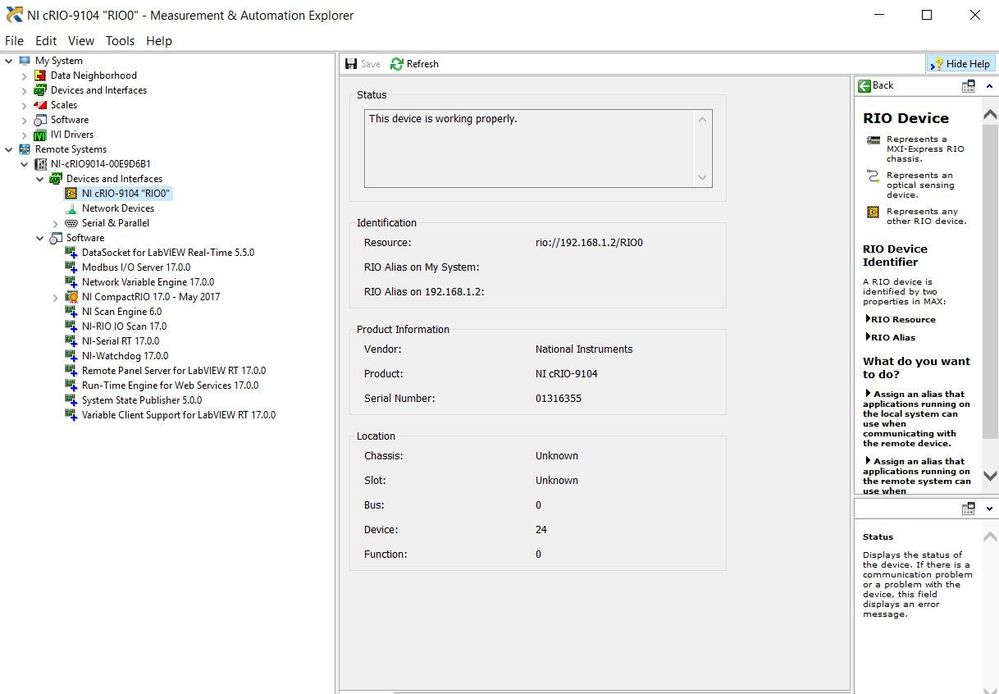This screenshot has width=999, height=694.
Task: Click the Scales icon
Action: [x=40, y=105]
